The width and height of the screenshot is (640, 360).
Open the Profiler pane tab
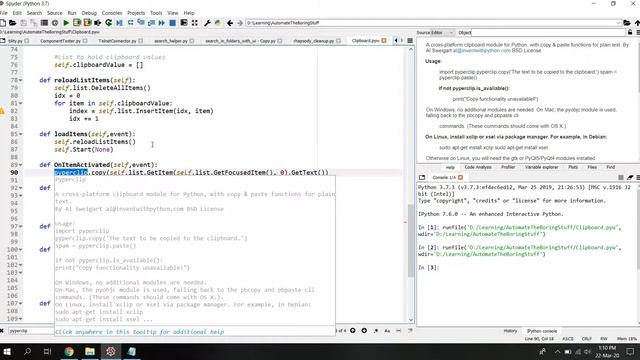508,167
